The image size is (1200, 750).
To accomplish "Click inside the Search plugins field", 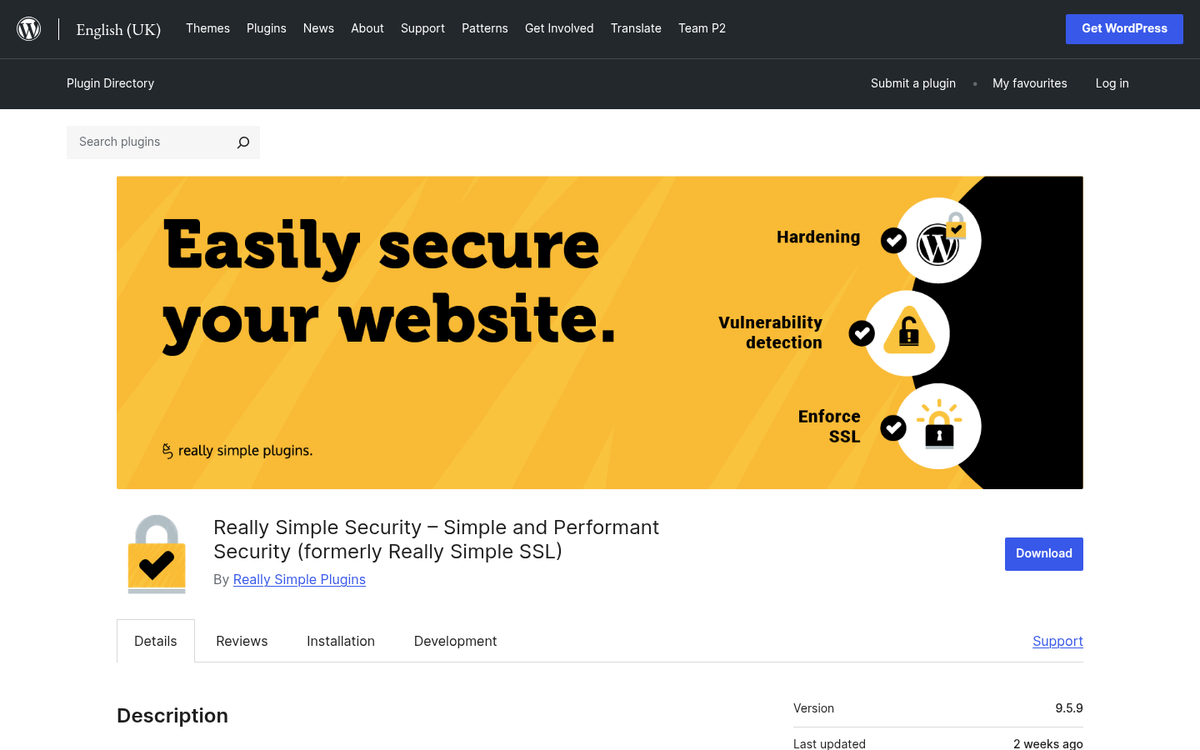I will coord(150,142).
